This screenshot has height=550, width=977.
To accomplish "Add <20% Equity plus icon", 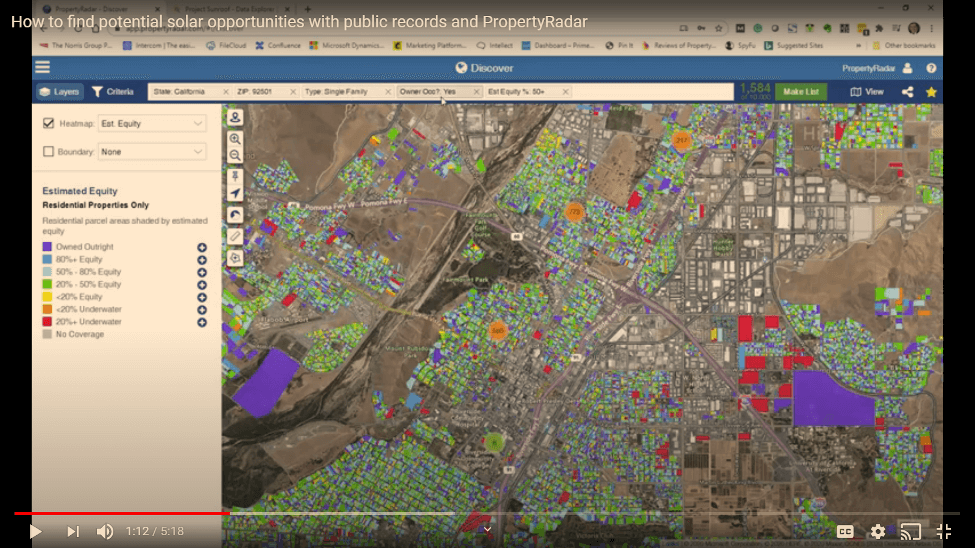I will point(202,297).
